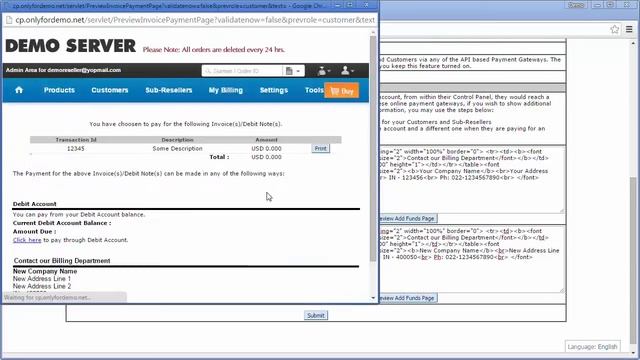Click the Username / Order ID search field
The image size is (640, 360).
click(242, 71)
